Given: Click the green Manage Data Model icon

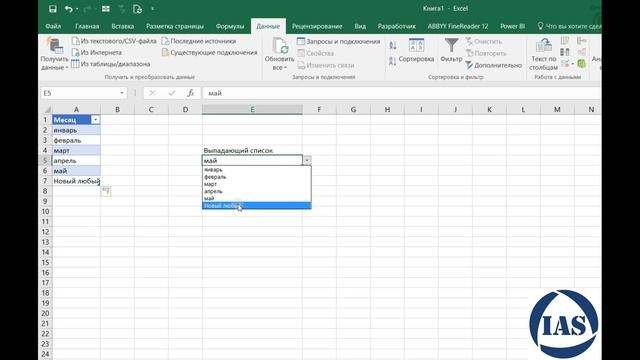Looking at the screenshot, I should tap(582, 64).
